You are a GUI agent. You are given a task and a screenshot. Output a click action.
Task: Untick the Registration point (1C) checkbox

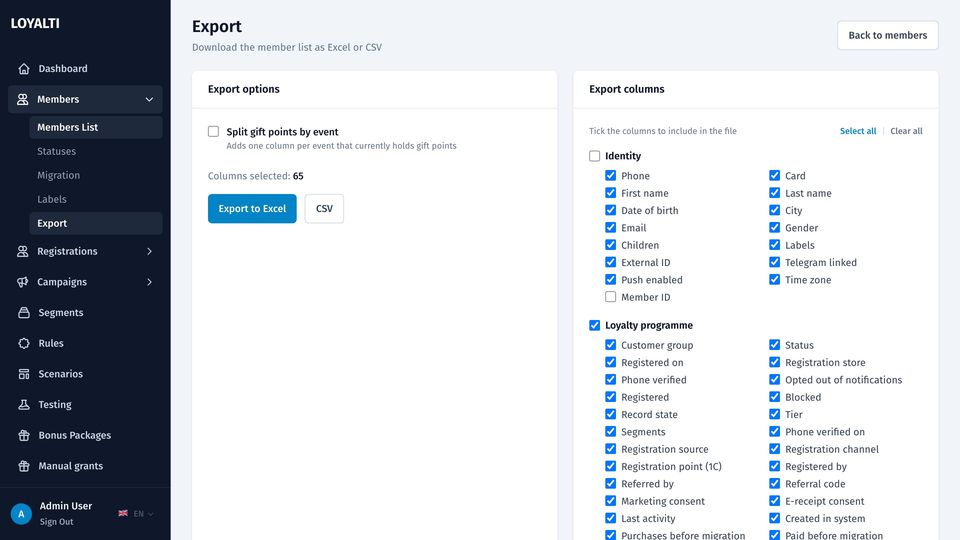[610, 466]
